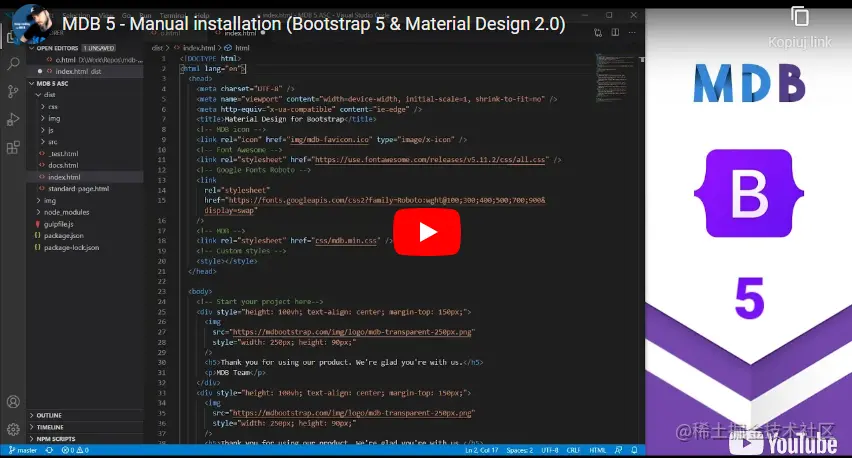
Task: Click the css/mdb.min.css href
Action: click(347, 241)
